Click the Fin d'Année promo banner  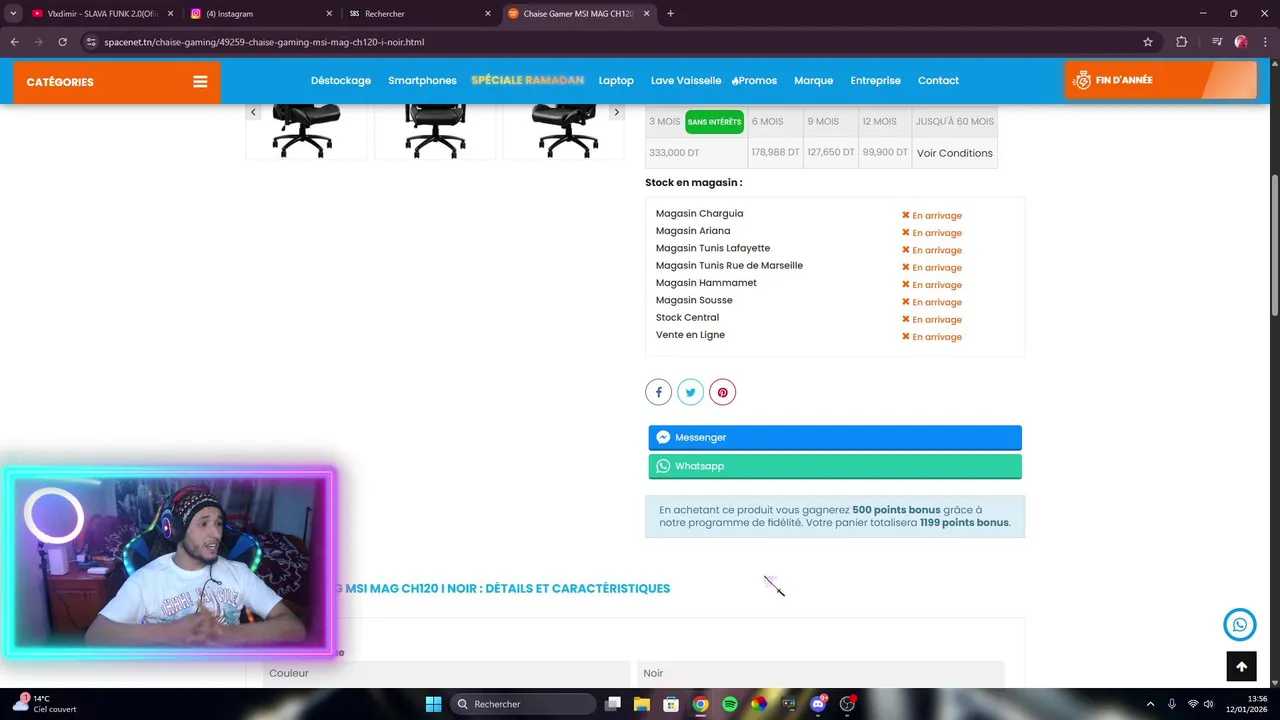[x=1161, y=80]
